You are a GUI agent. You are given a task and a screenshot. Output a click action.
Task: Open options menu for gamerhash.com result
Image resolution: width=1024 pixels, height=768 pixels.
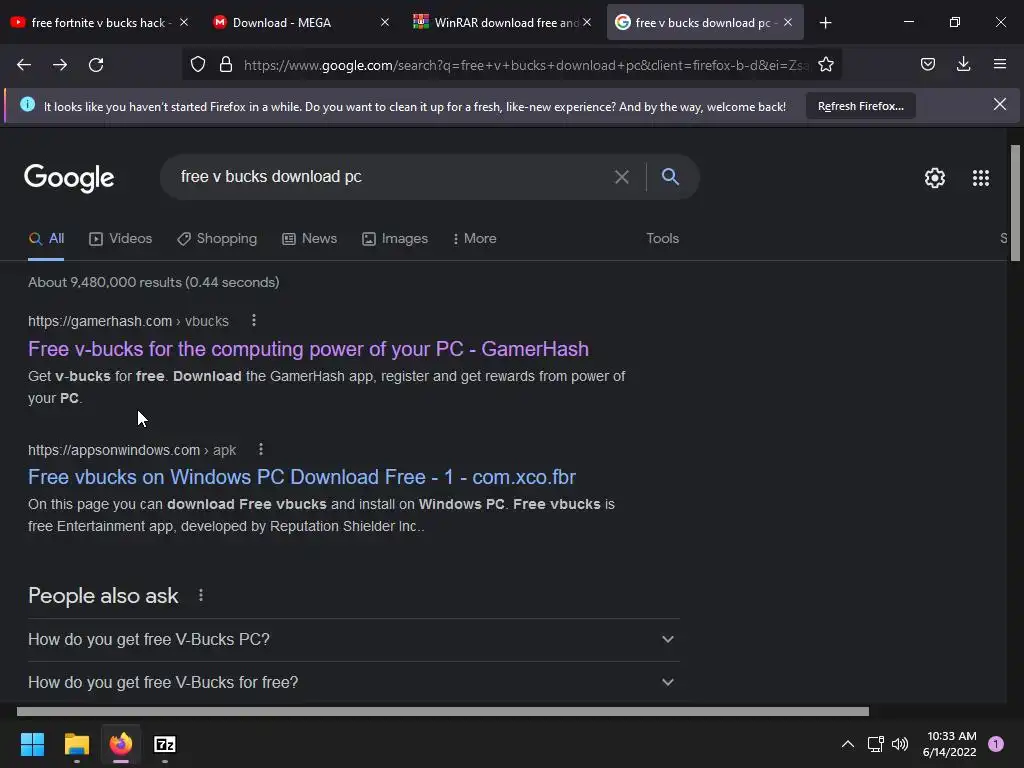[253, 321]
